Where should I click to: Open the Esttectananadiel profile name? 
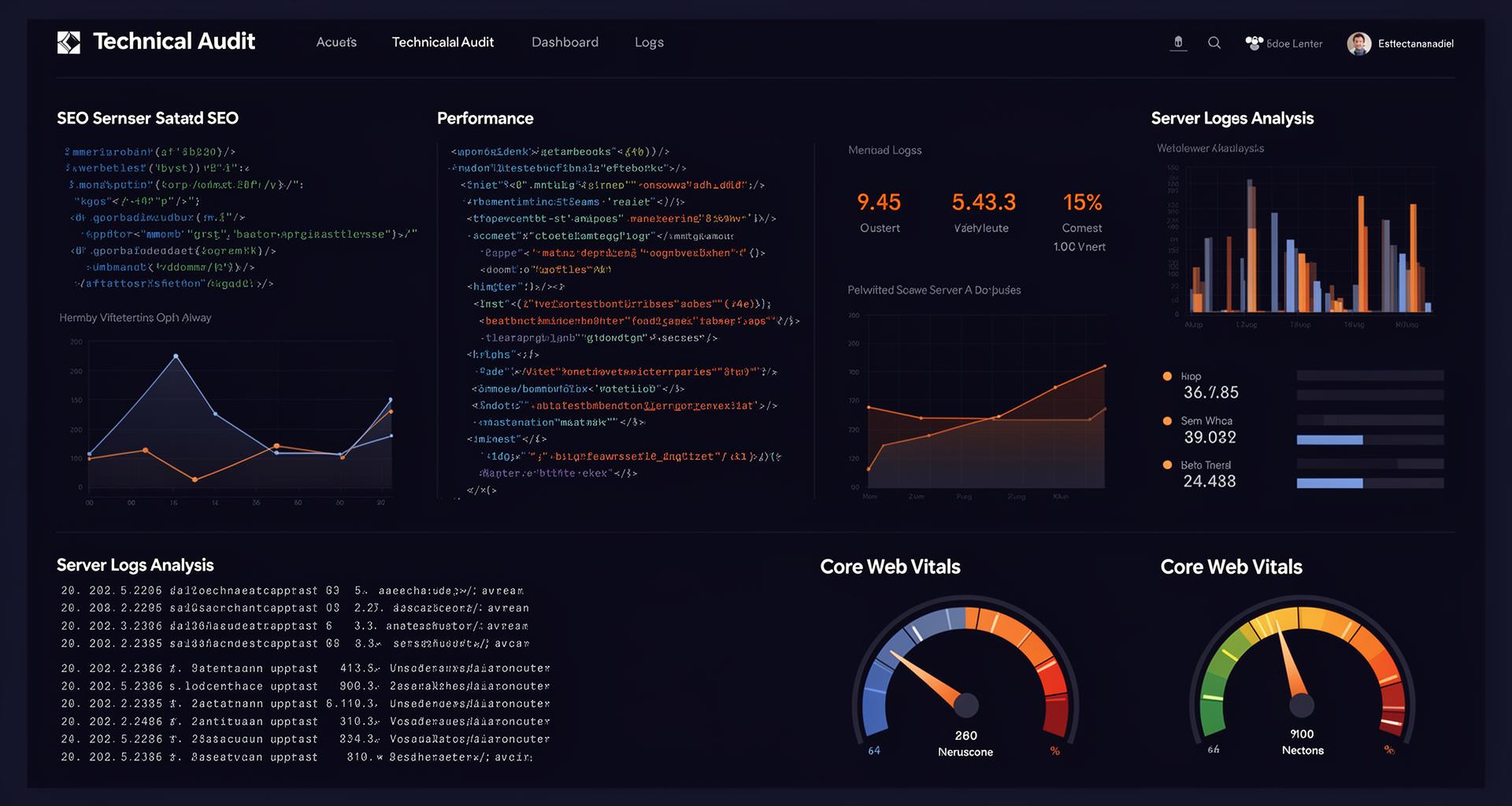click(1415, 44)
